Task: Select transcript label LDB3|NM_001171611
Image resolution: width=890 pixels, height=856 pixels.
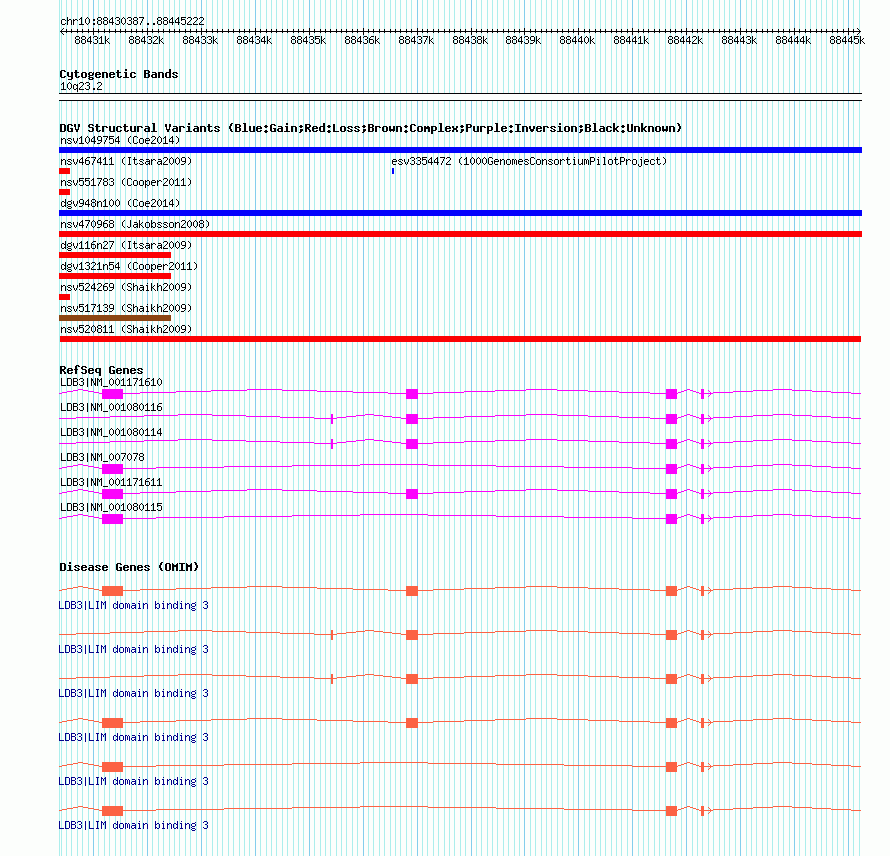Action: [x=111, y=482]
